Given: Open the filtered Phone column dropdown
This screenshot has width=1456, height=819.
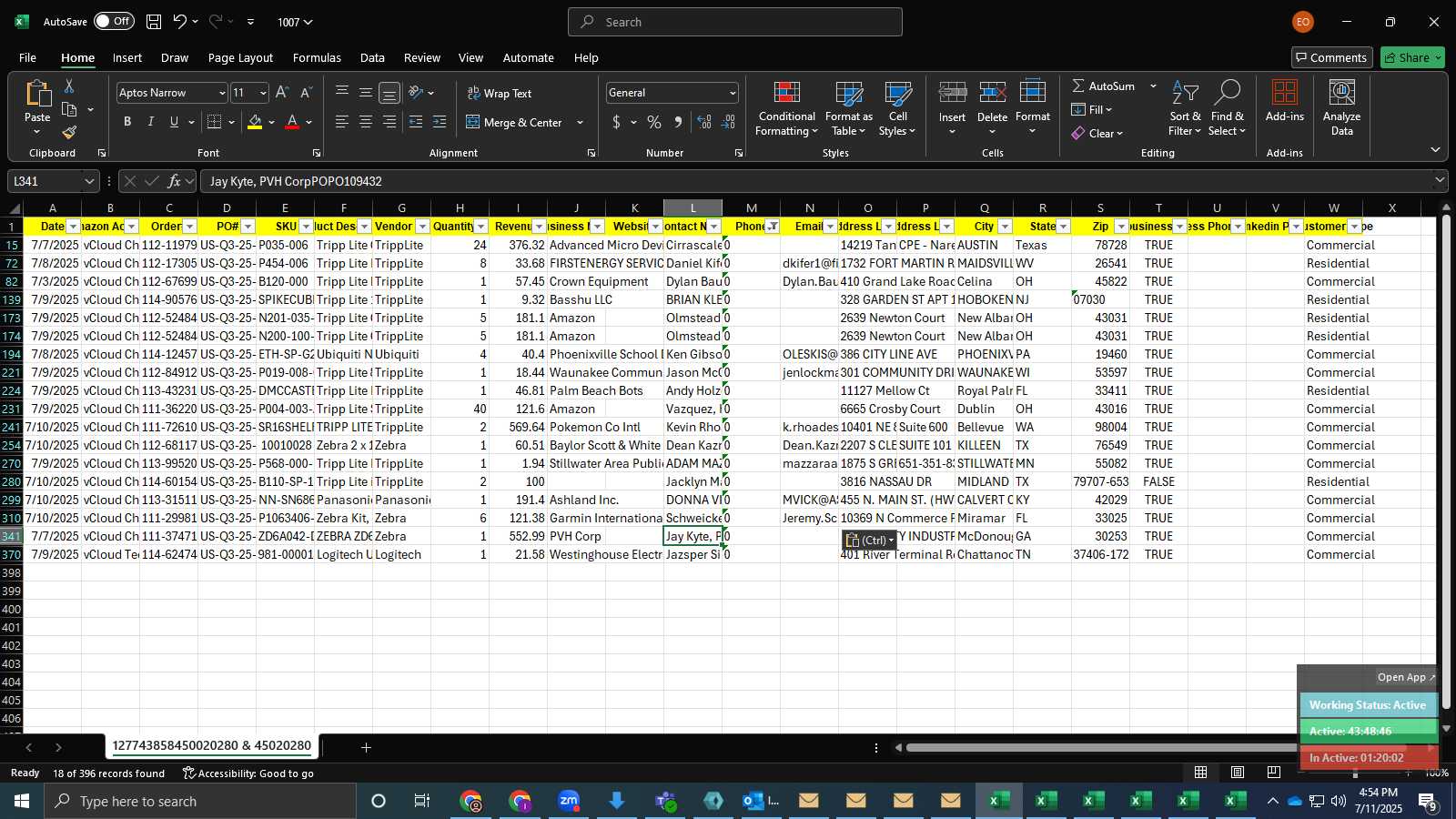Looking at the screenshot, I should click(x=772, y=227).
